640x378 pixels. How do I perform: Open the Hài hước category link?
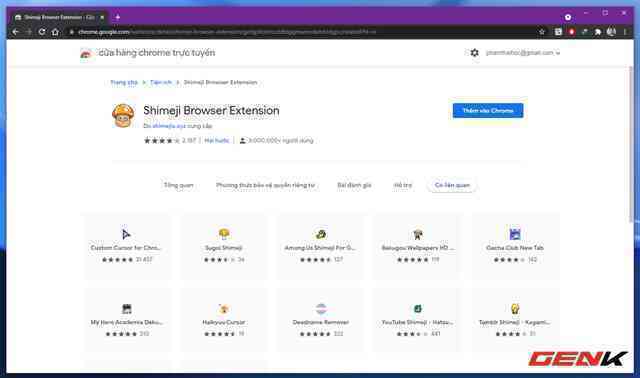click(x=217, y=140)
